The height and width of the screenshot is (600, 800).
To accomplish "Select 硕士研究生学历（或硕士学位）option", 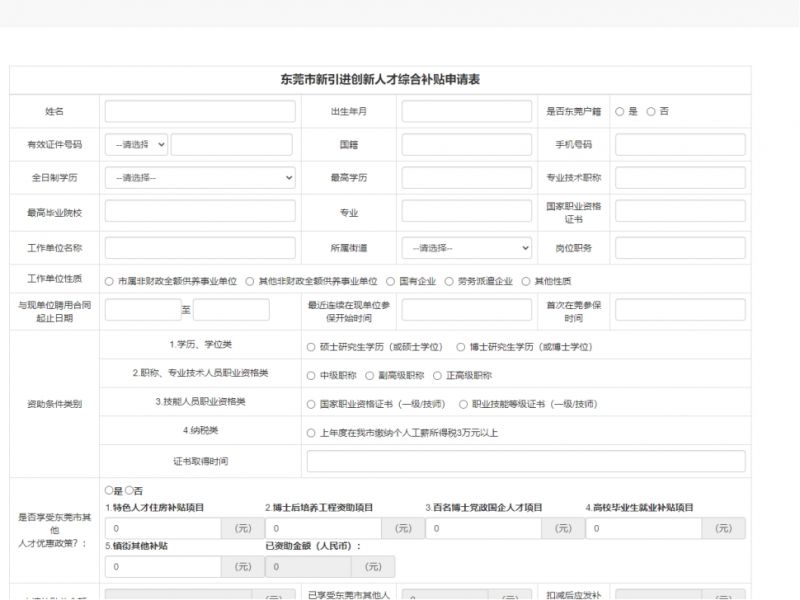I will 311,348.
